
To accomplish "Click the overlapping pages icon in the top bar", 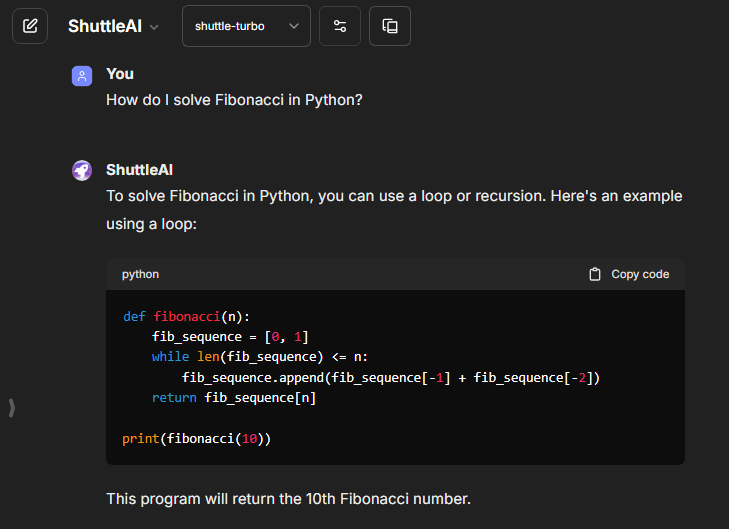I will 390,26.
